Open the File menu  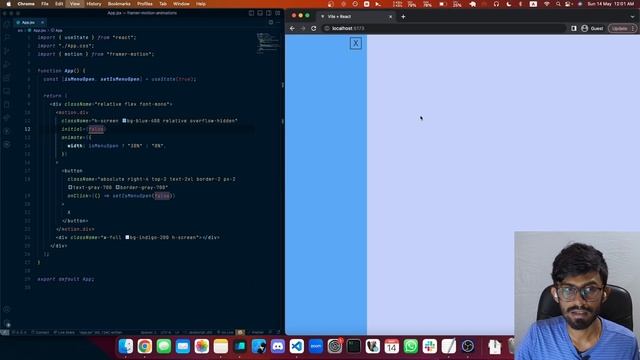pyautogui.click(x=45, y=4)
